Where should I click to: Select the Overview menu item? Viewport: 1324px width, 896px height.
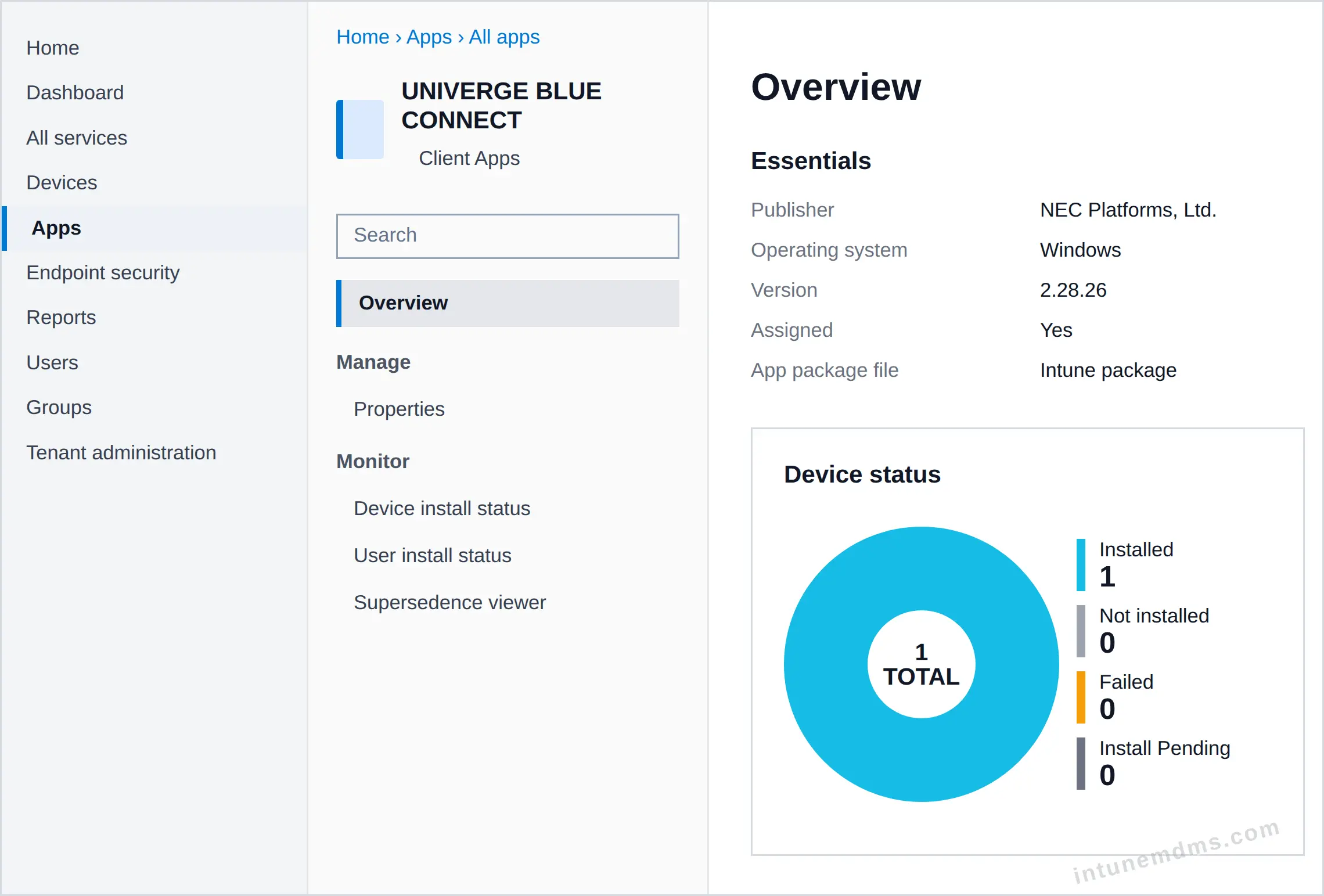(x=508, y=303)
